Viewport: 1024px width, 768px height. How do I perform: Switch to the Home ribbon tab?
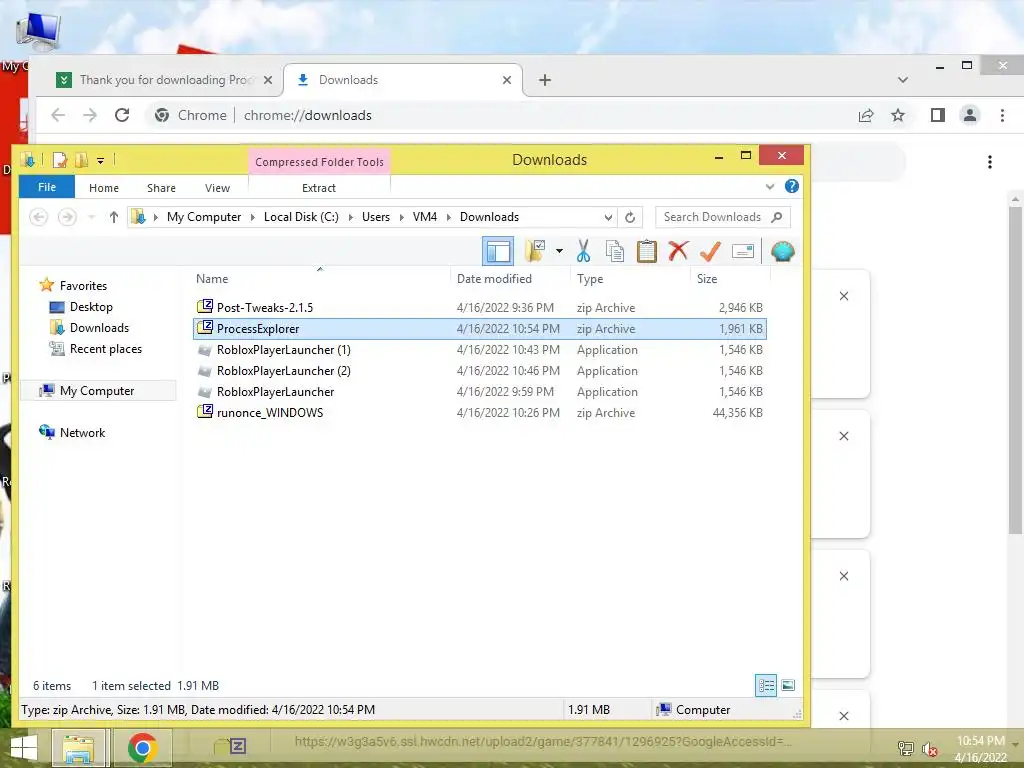click(104, 188)
